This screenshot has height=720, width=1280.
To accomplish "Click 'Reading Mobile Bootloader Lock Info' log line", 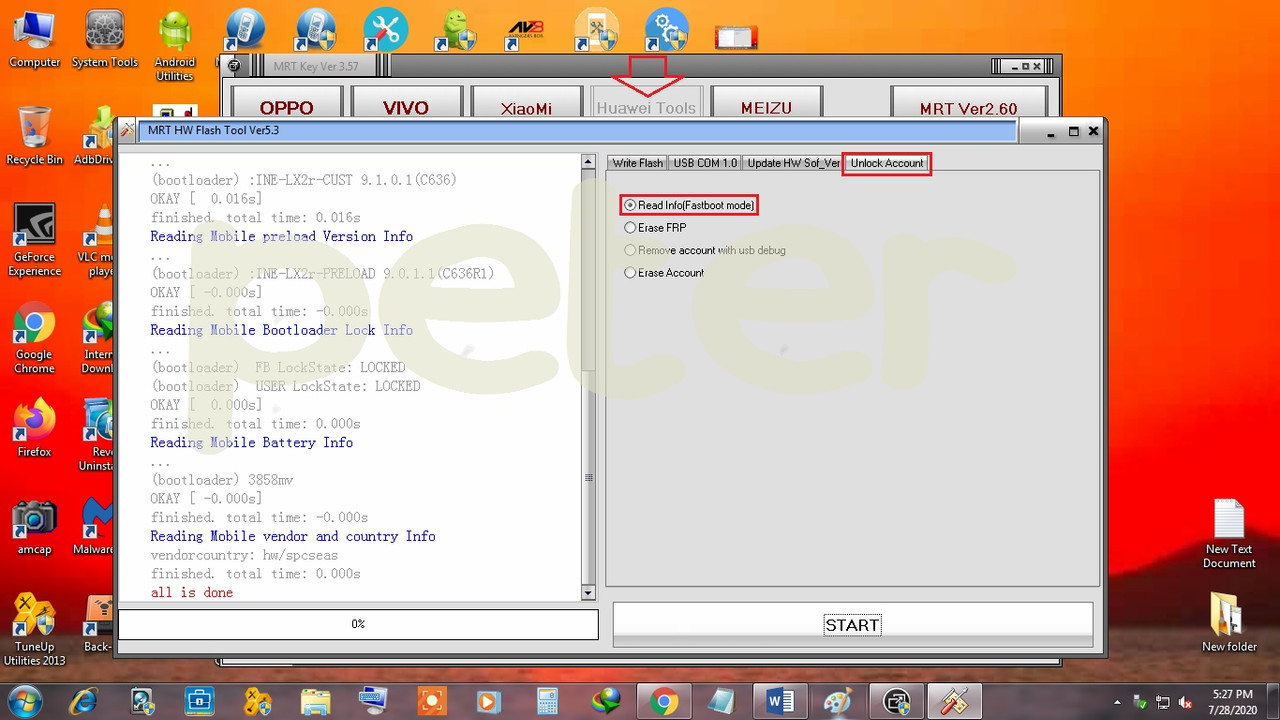I will pos(281,330).
